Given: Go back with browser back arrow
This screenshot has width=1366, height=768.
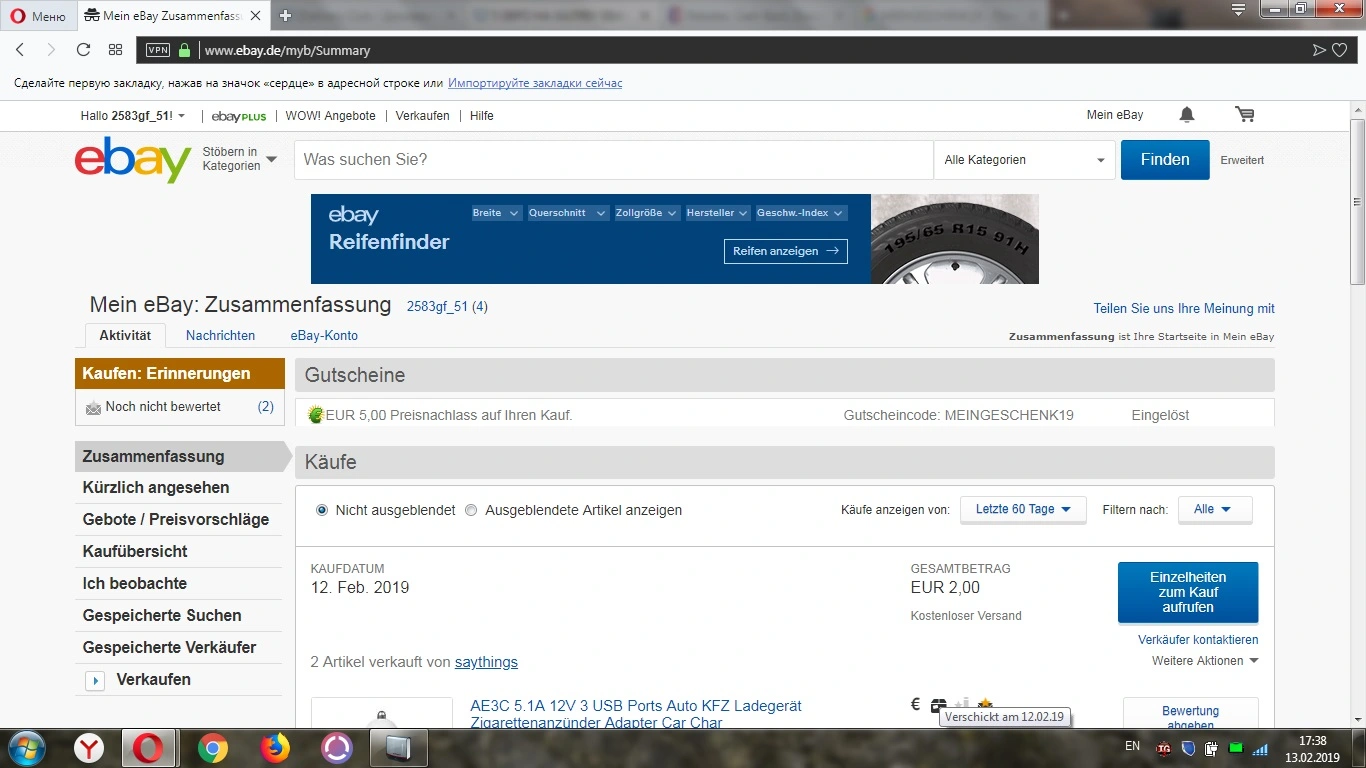Looking at the screenshot, I should pyautogui.click(x=20, y=50).
